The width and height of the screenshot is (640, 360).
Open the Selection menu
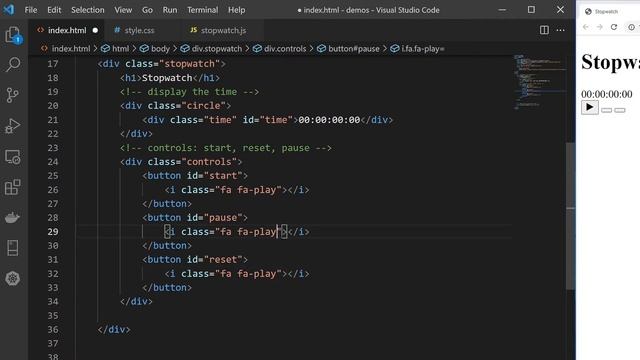click(88, 10)
